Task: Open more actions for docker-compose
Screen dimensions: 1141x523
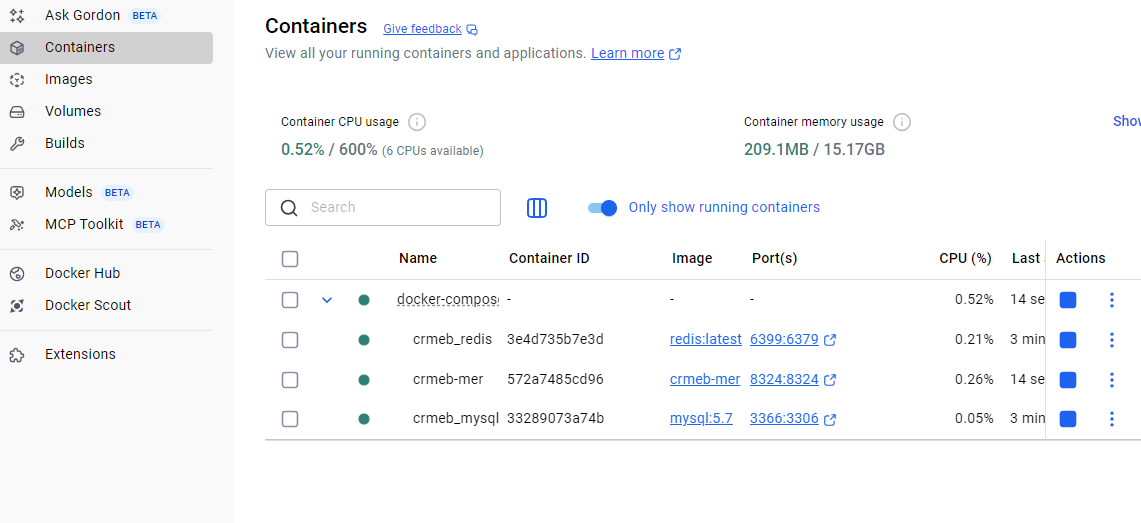Action: [1111, 300]
